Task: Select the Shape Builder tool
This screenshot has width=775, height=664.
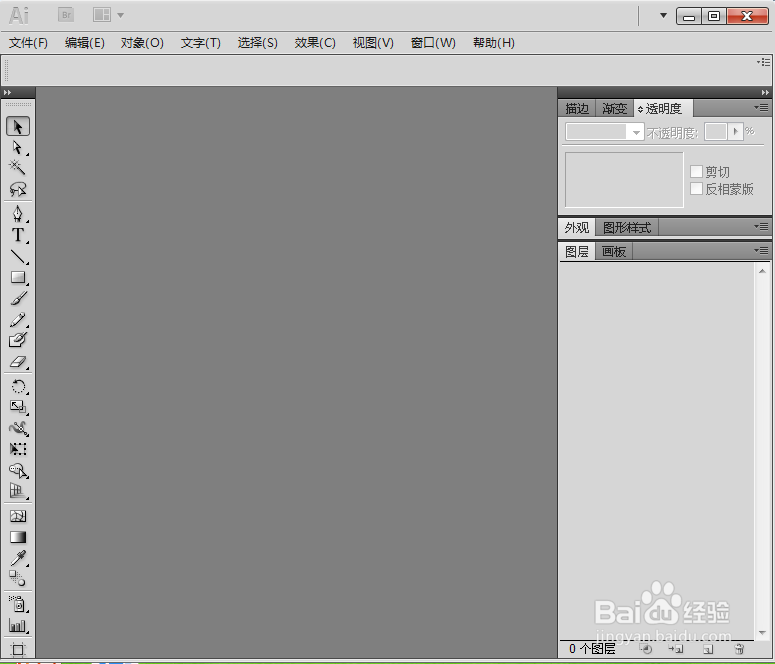Action: tap(18, 470)
